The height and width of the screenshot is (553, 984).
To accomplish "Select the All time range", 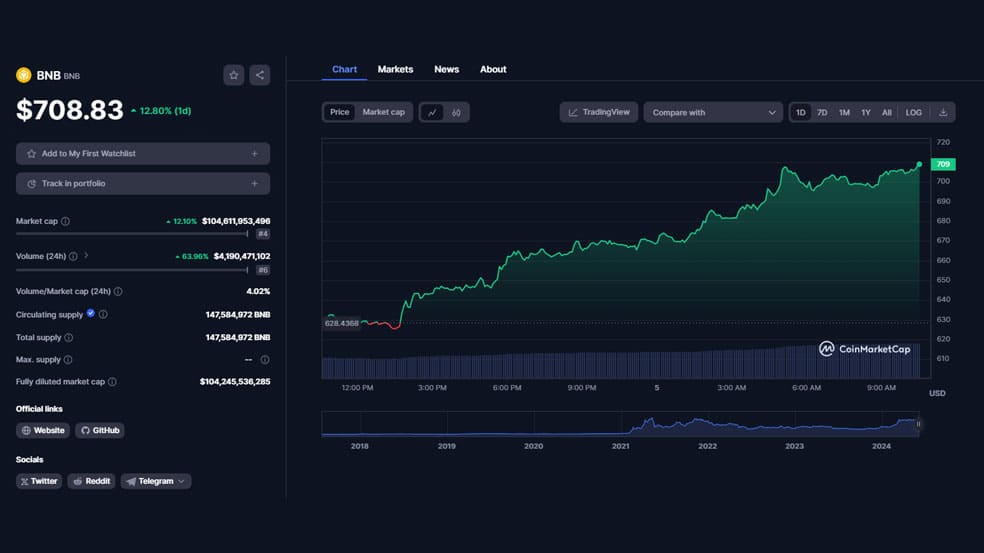I will pos(887,112).
